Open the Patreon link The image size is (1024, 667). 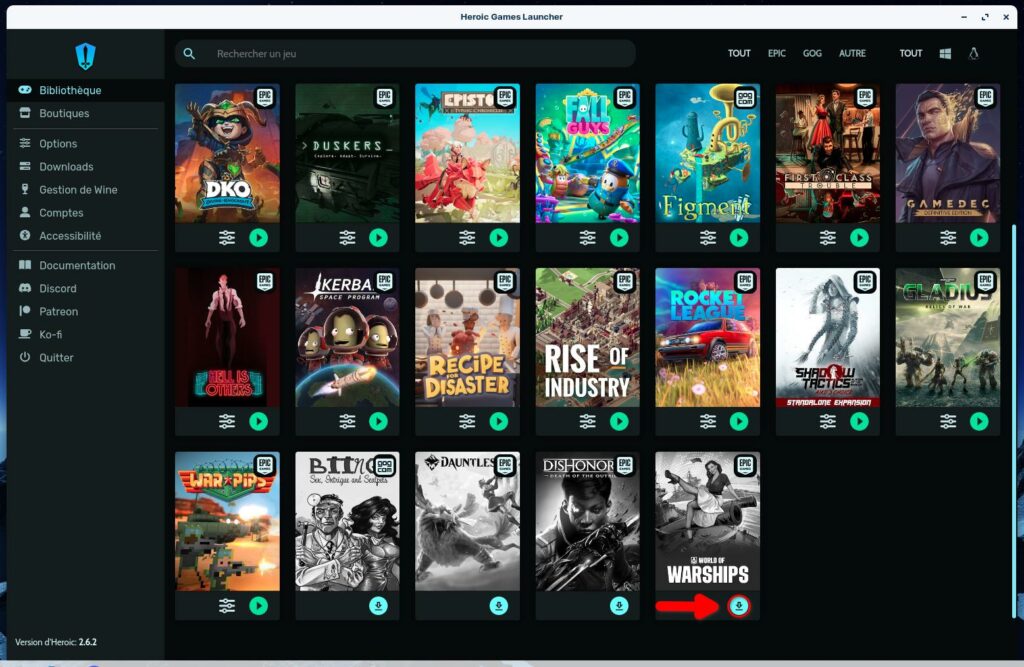58,311
